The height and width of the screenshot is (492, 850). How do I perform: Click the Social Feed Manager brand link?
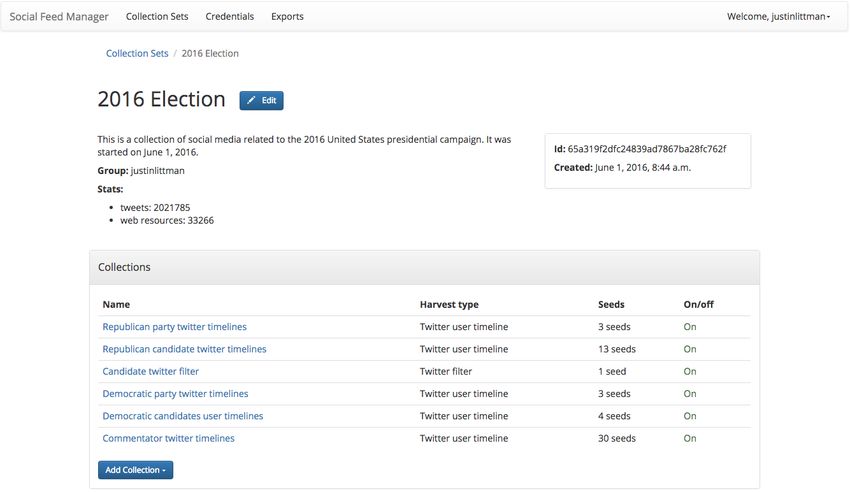(x=59, y=16)
